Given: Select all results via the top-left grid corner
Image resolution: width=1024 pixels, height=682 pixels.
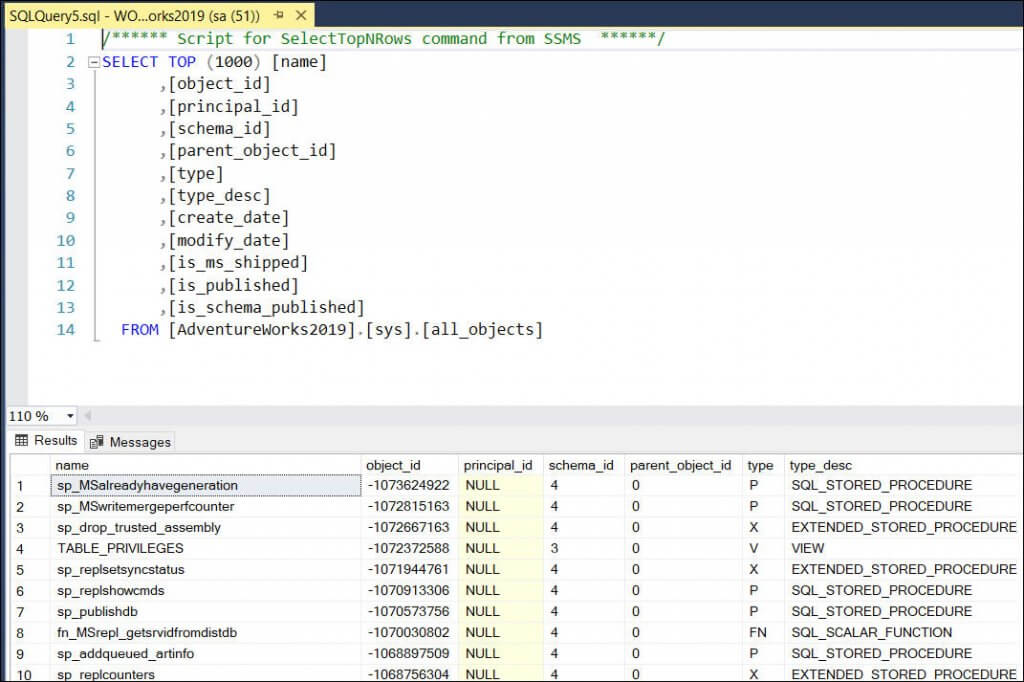Looking at the screenshot, I should click(28, 465).
